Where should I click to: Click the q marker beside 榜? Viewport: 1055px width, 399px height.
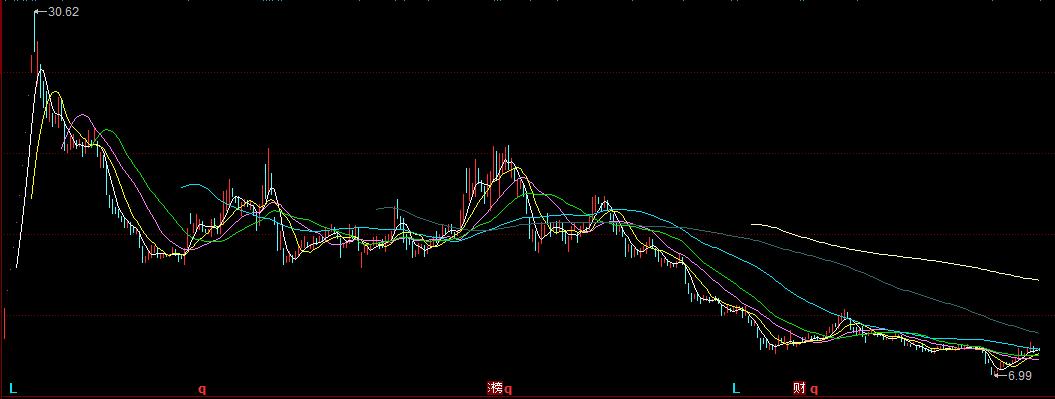point(508,389)
